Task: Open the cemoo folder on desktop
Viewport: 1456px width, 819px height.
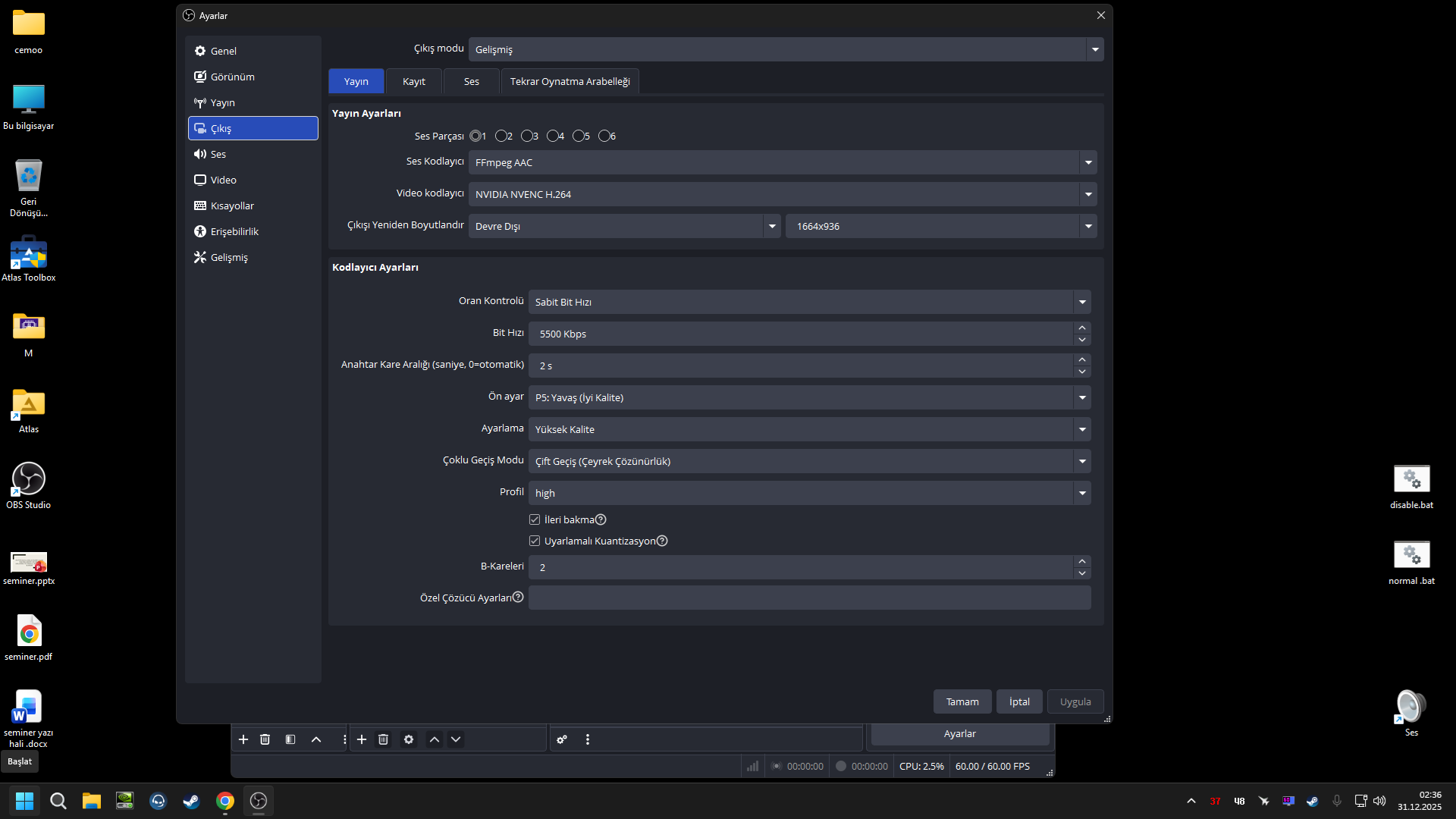Action: tap(29, 32)
